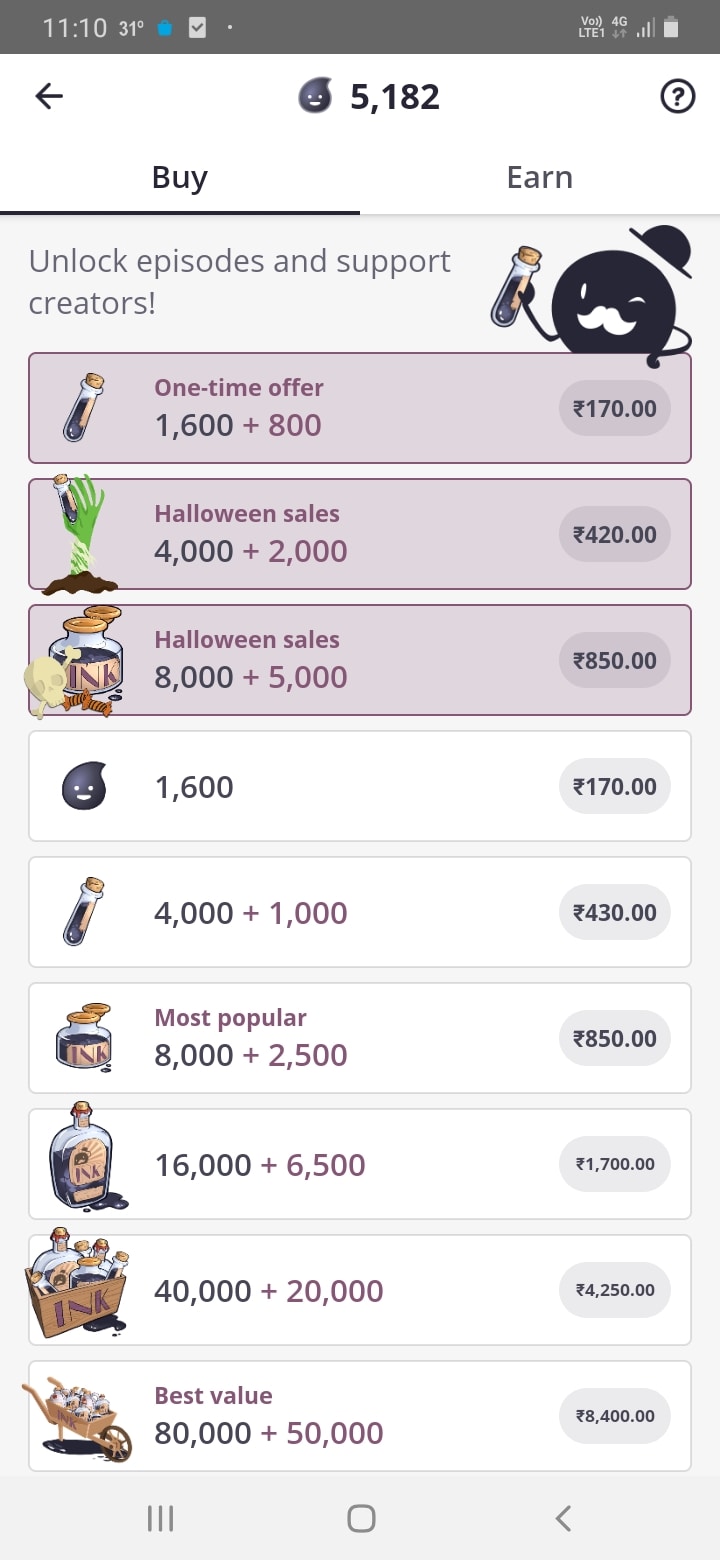Open recent apps from navigation bar
The image size is (720, 1560).
point(160,1519)
